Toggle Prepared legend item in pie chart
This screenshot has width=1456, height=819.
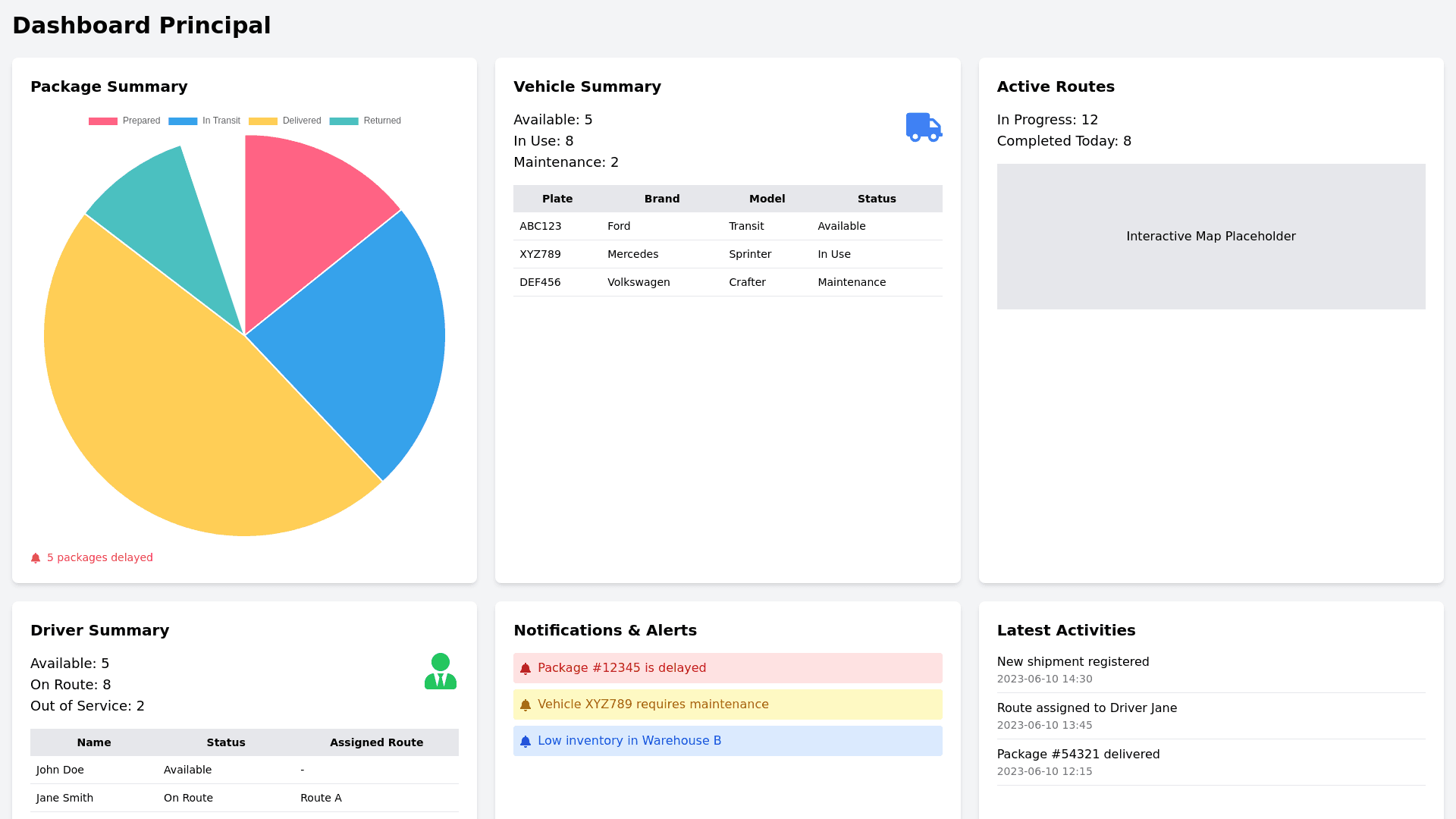tap(124, 121)
